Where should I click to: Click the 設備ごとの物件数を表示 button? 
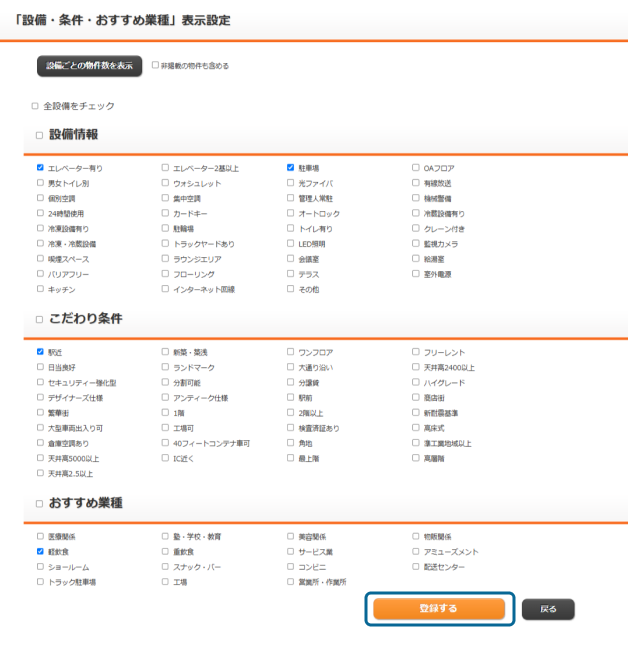click(89, 66)
